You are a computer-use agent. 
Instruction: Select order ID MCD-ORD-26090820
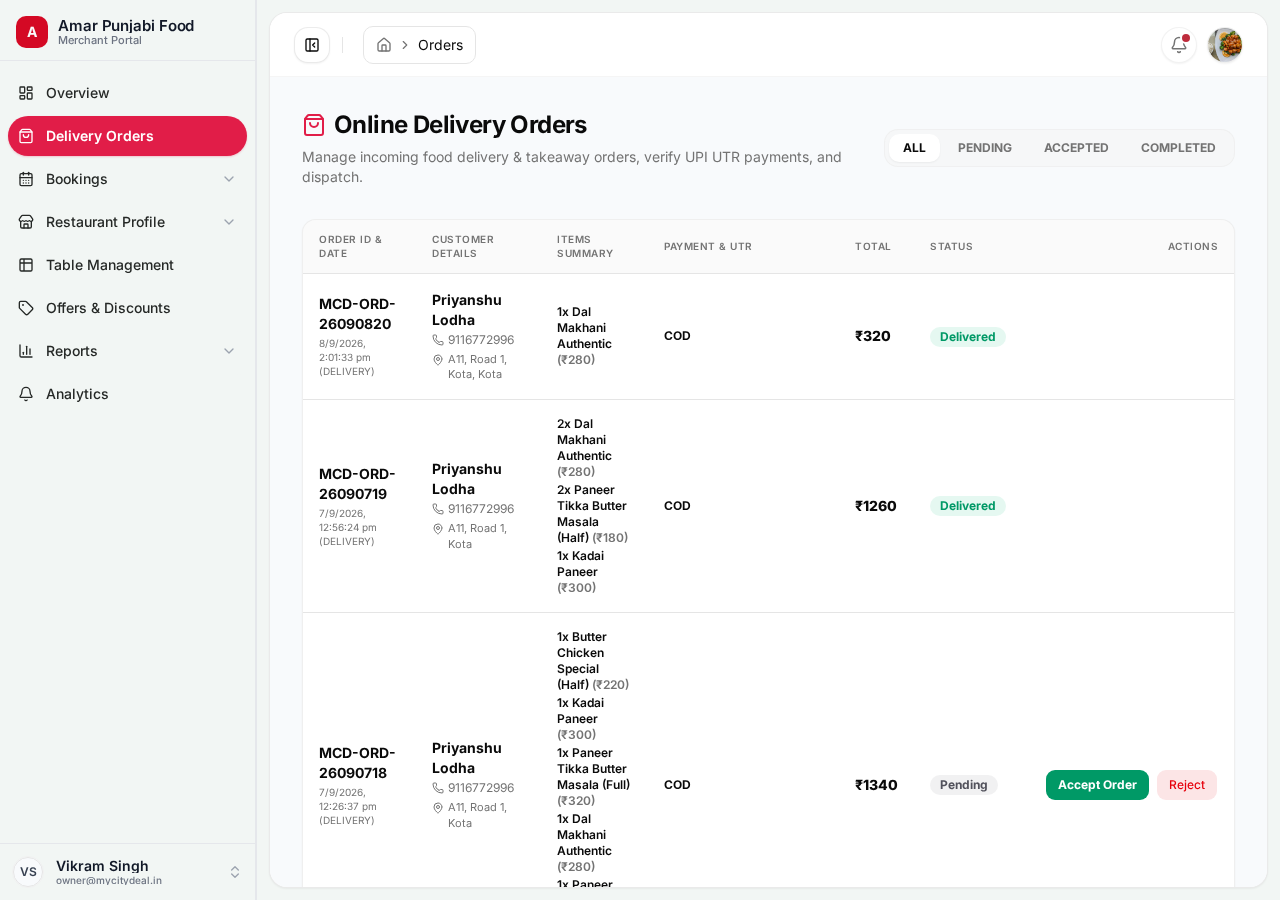click(357, 314)
